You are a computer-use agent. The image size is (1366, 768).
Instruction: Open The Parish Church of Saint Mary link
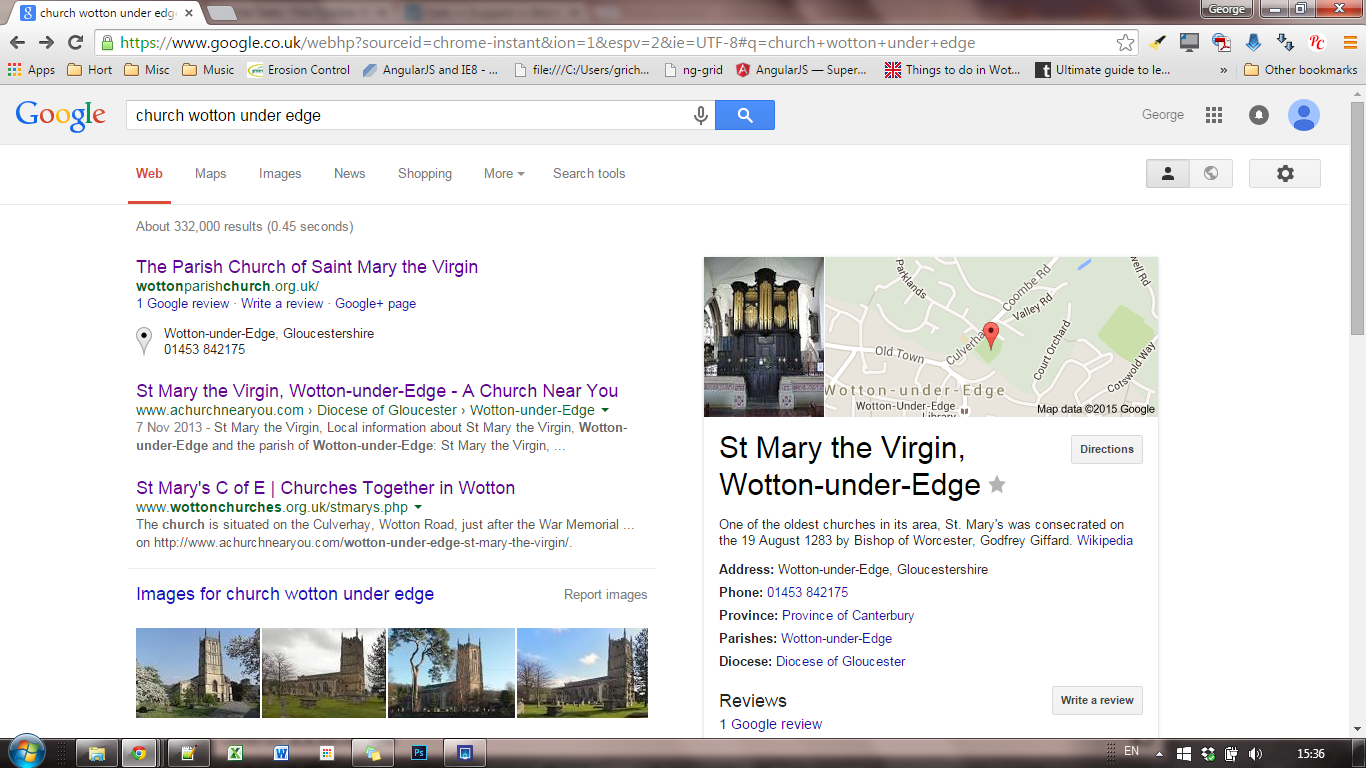pyautogui.click(x=307, y=267)
